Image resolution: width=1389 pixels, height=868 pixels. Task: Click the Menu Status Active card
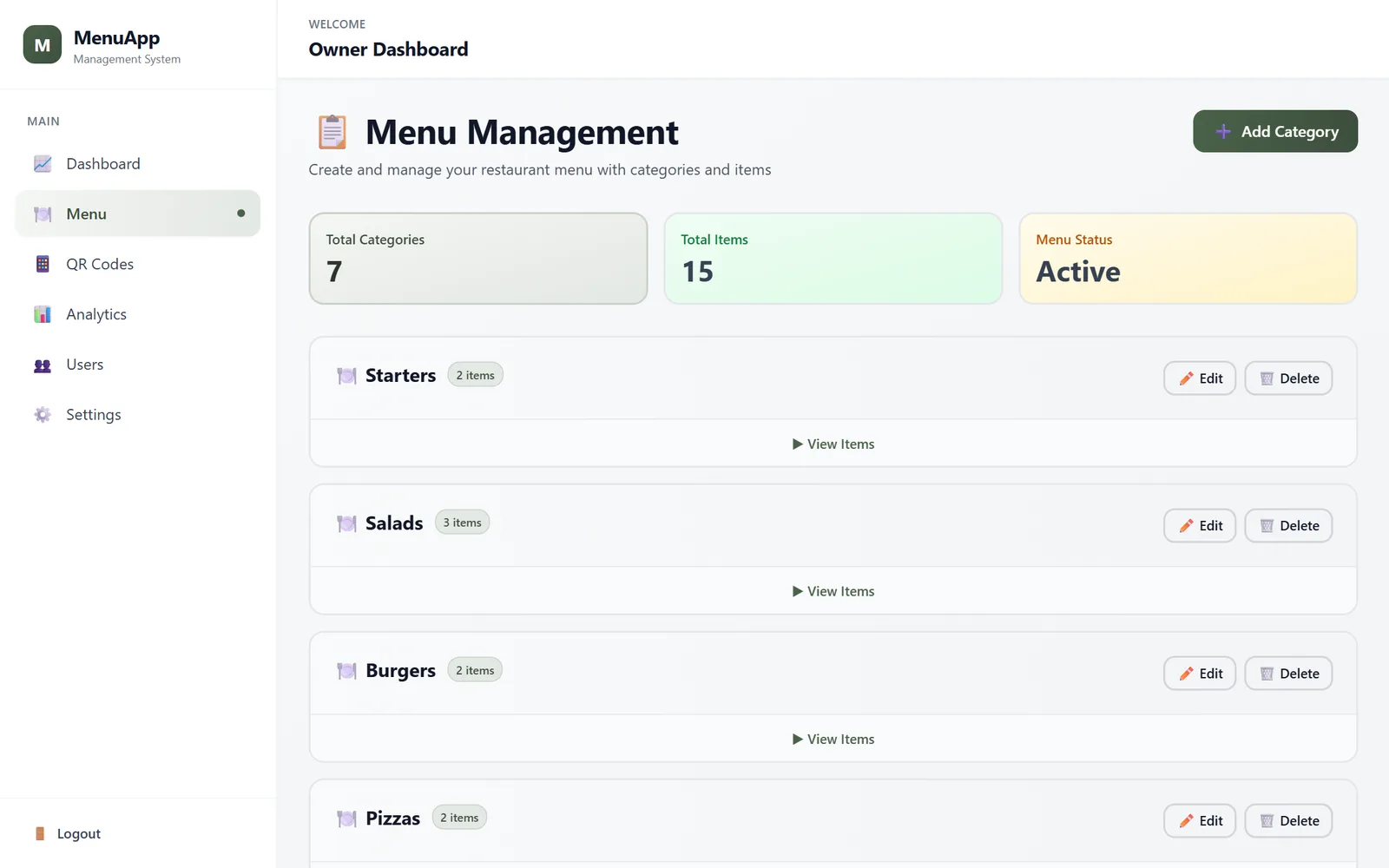click(1188, 259)
